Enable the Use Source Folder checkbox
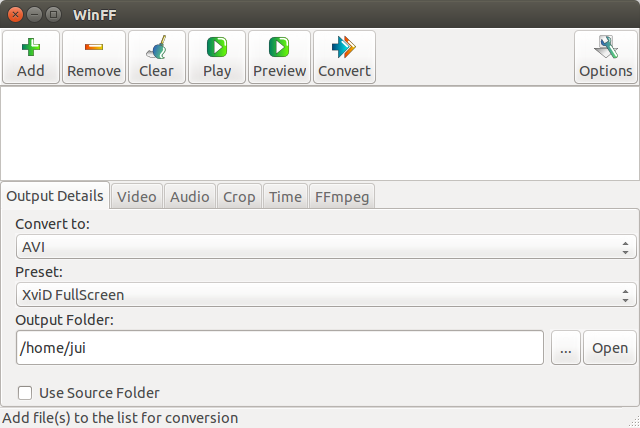 26,393
